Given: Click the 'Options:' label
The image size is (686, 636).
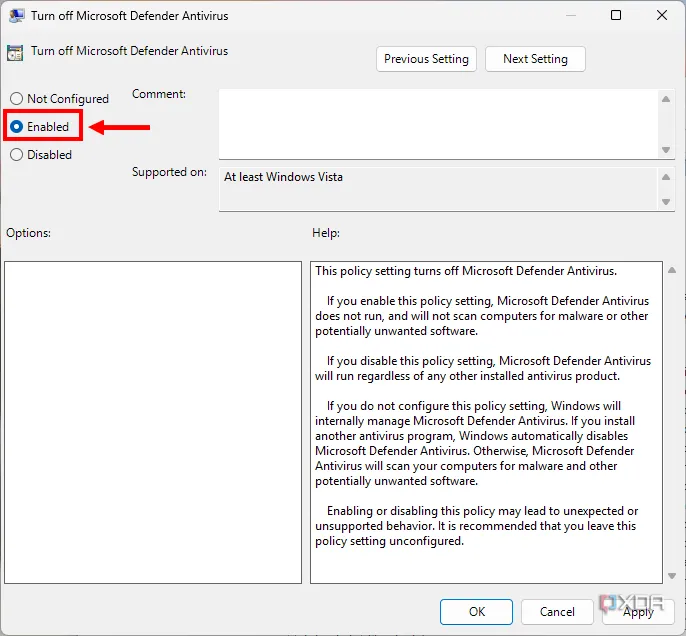Looking at the screenshot, I should (28, 233).
